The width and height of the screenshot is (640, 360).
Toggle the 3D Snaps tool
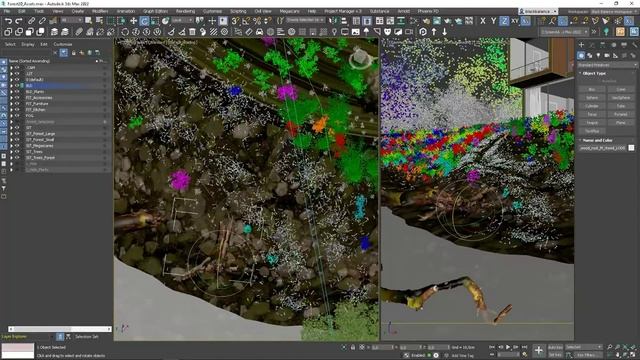coord(235,20)
